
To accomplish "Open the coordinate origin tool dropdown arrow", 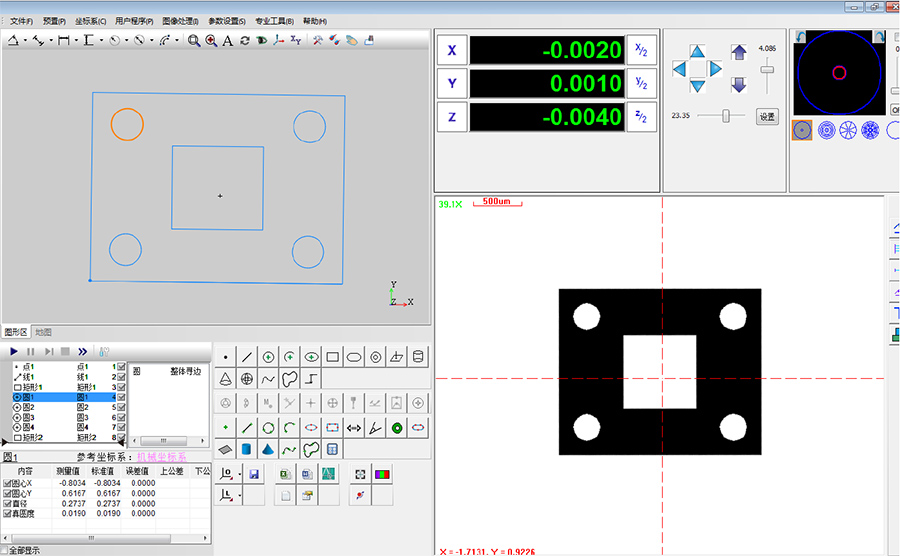I will 240,473.
